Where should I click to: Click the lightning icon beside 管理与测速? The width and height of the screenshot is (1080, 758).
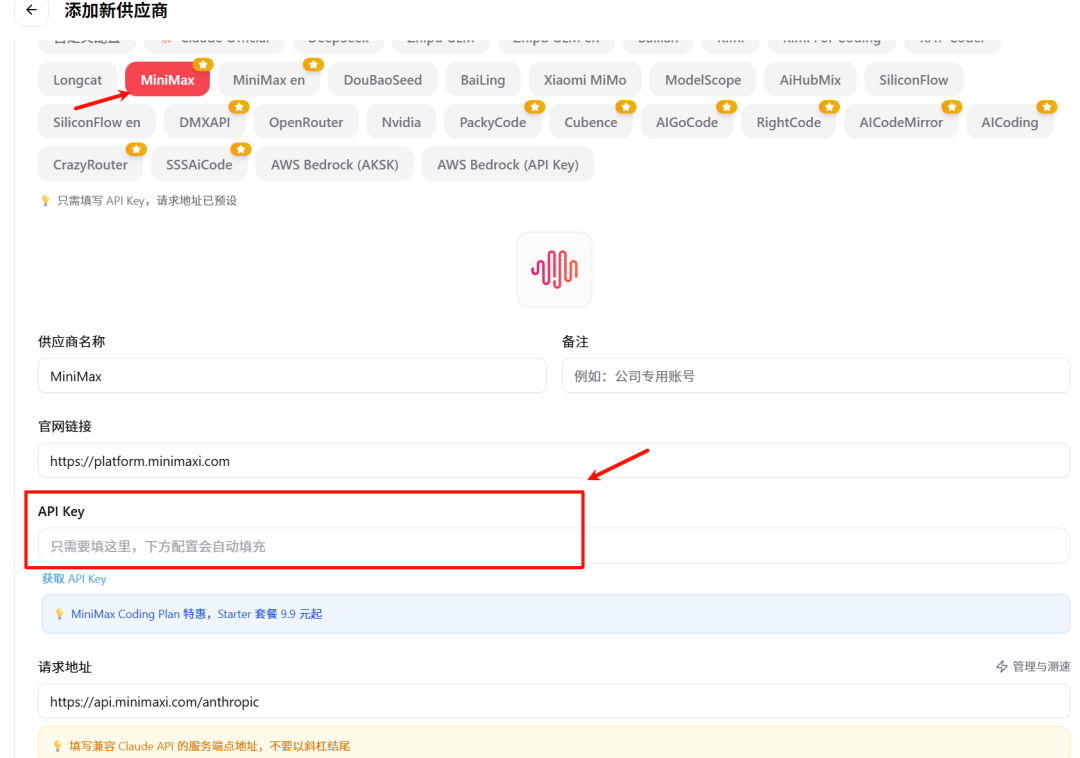tap(1002, 666)
